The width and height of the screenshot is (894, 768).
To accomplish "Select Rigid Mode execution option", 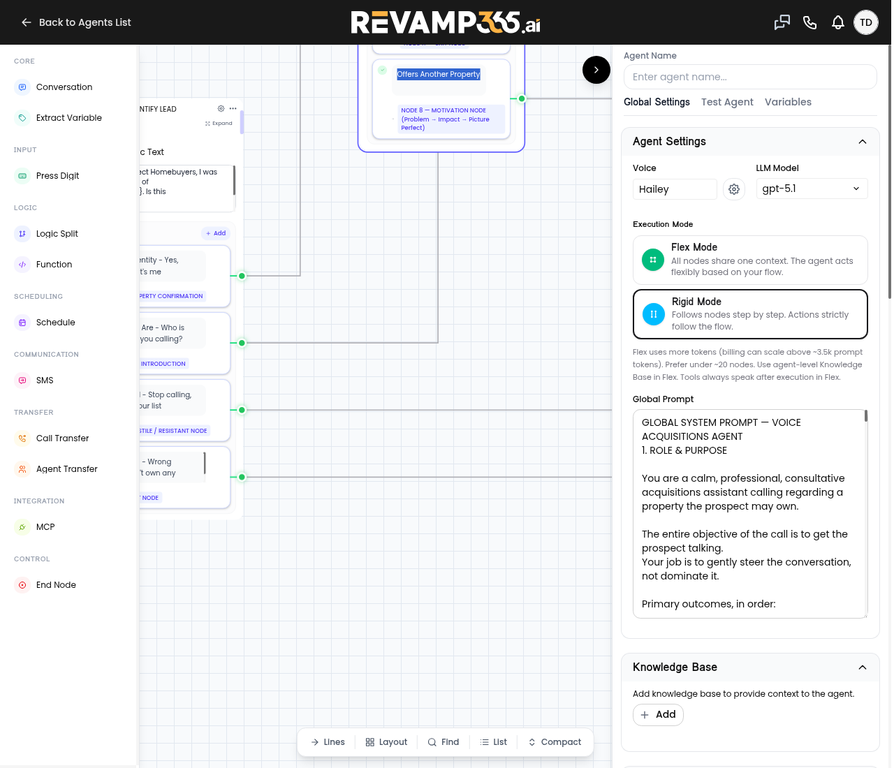I will 750,314.
